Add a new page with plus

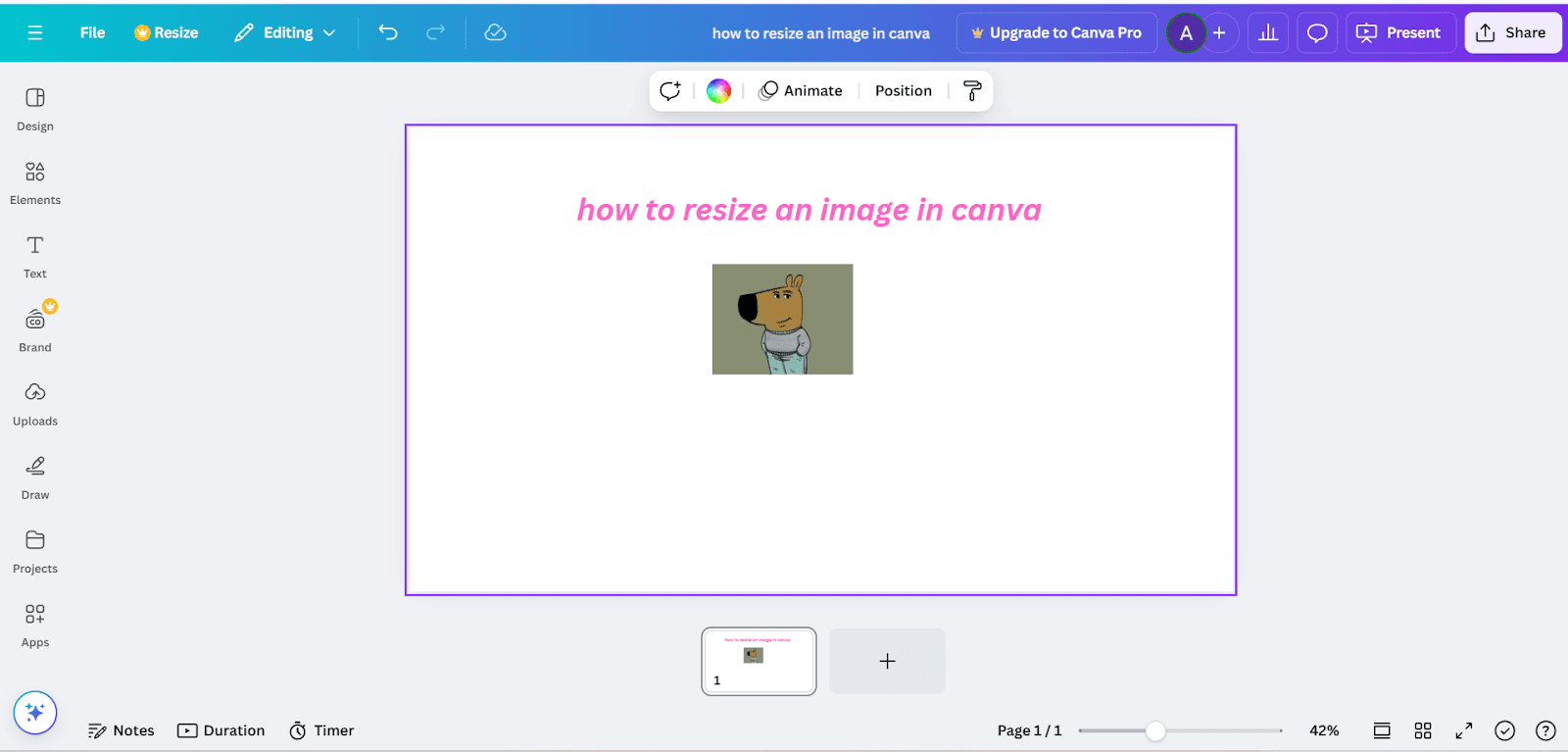pyautogui.click(x=888, y=661)
